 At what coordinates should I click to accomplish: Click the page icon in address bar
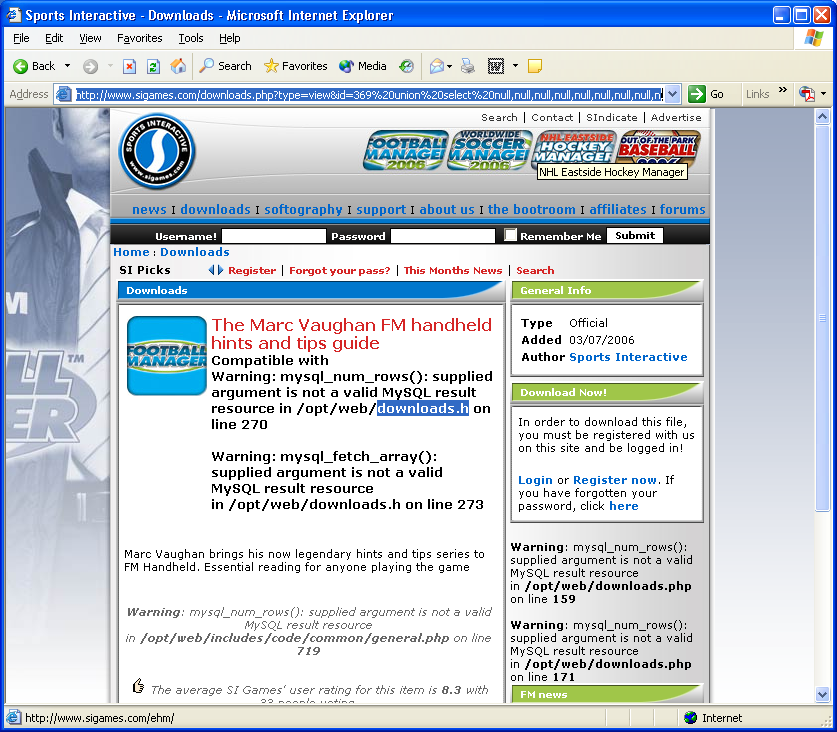tap(64, 95)
